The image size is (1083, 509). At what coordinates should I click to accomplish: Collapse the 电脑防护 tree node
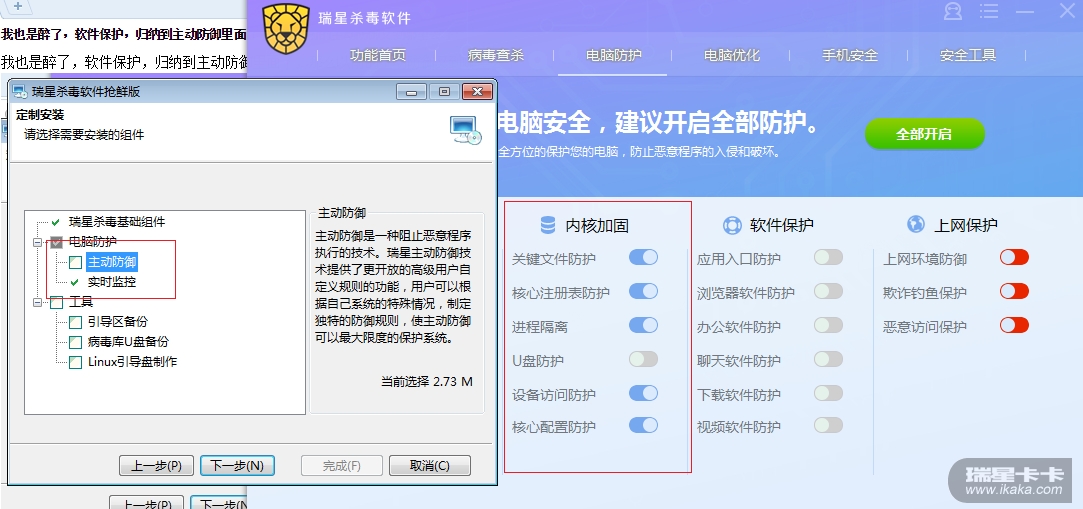pyautogui.click(x=36, y=242)
